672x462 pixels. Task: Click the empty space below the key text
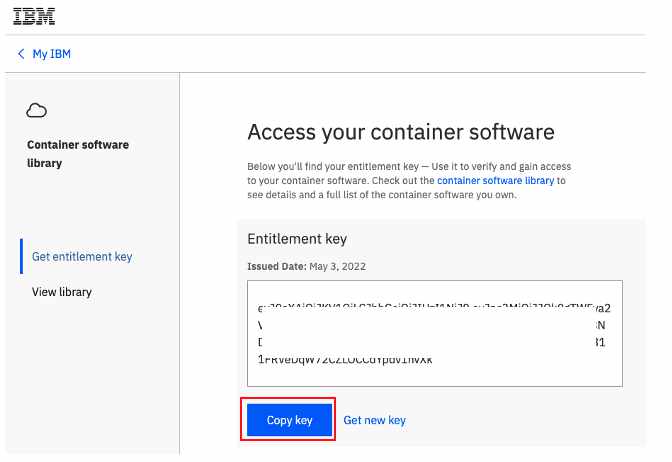click(x=435, y=376)
